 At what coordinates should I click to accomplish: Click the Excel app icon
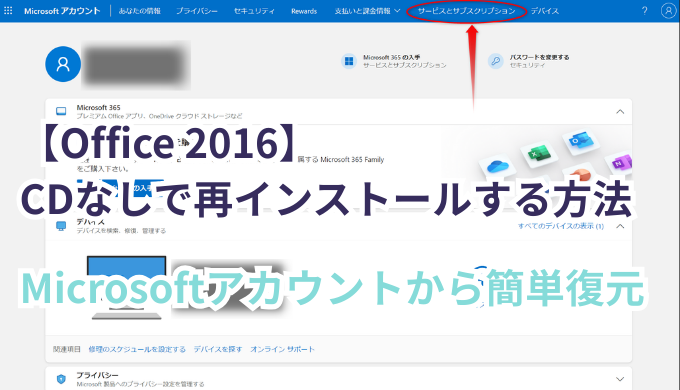click(538, 153)
